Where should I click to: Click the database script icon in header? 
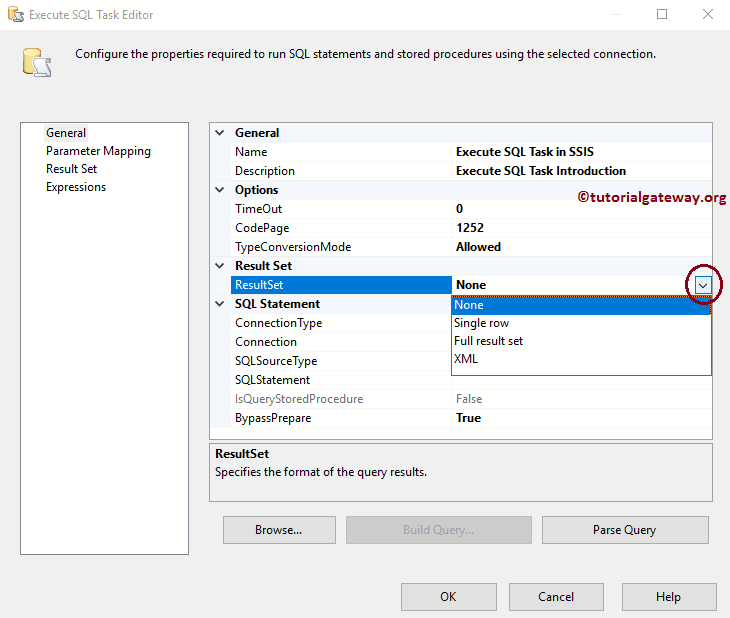click(37, 62)
